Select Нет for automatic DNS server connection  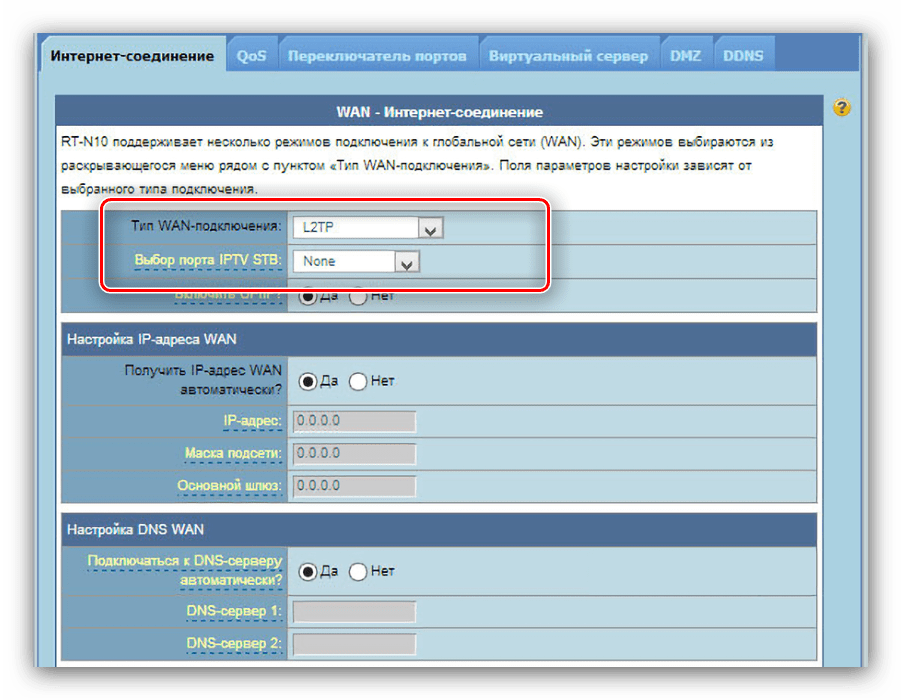coord(357,572)
